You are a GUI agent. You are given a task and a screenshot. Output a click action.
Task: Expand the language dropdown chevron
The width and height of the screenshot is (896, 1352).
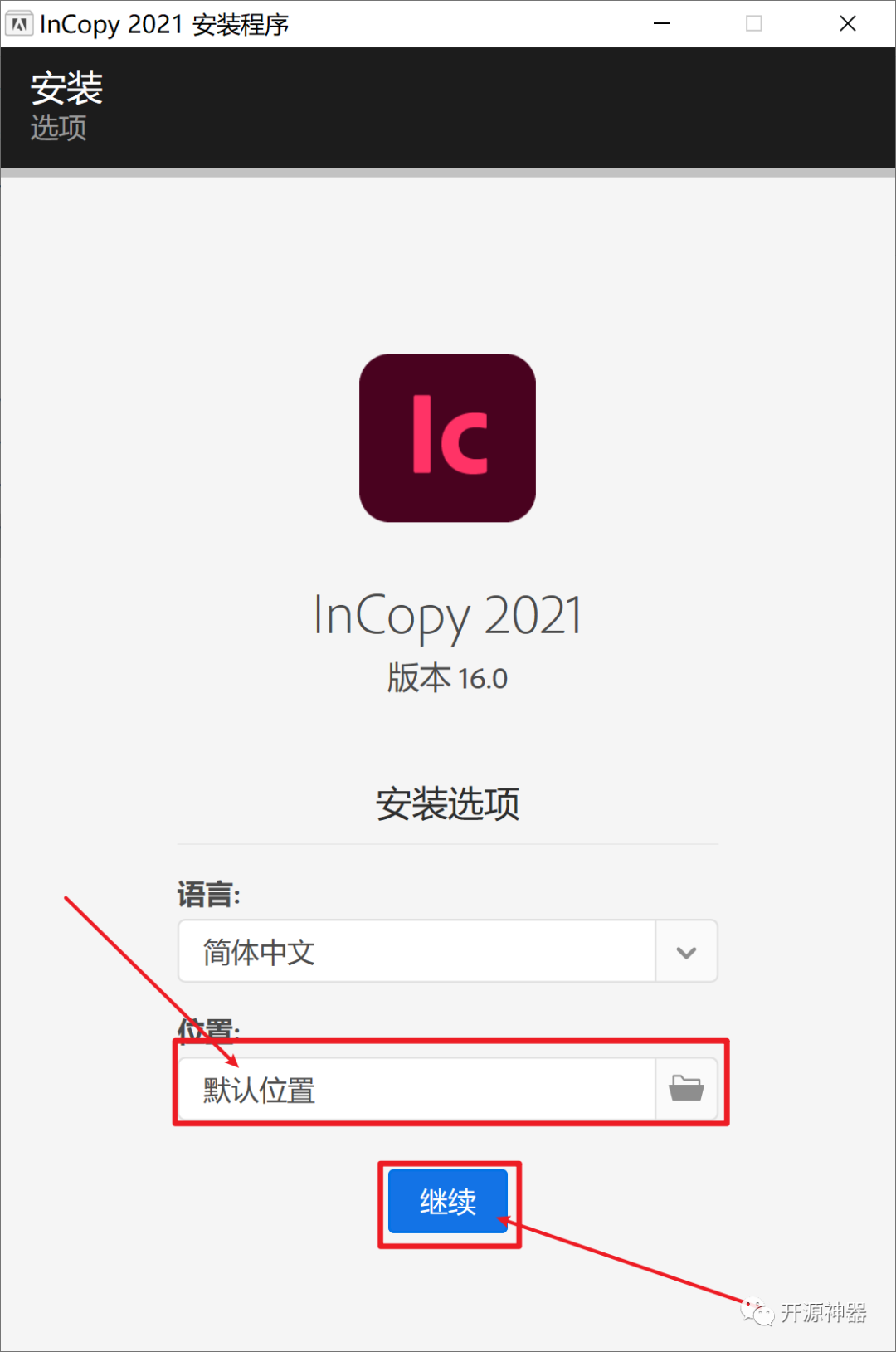click(x=686, y=952)
